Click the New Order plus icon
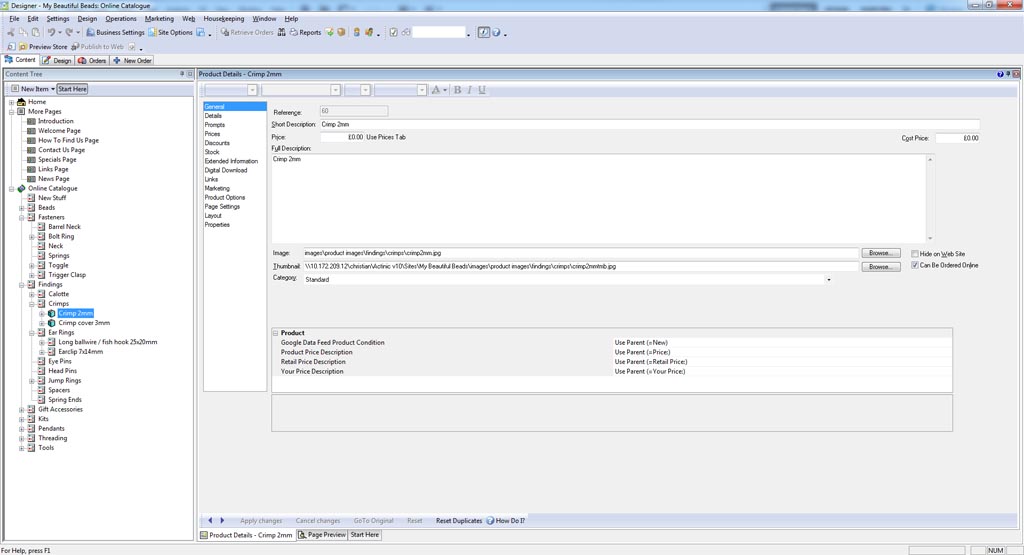The image size is (1024, 555). (x=117, y=61)
